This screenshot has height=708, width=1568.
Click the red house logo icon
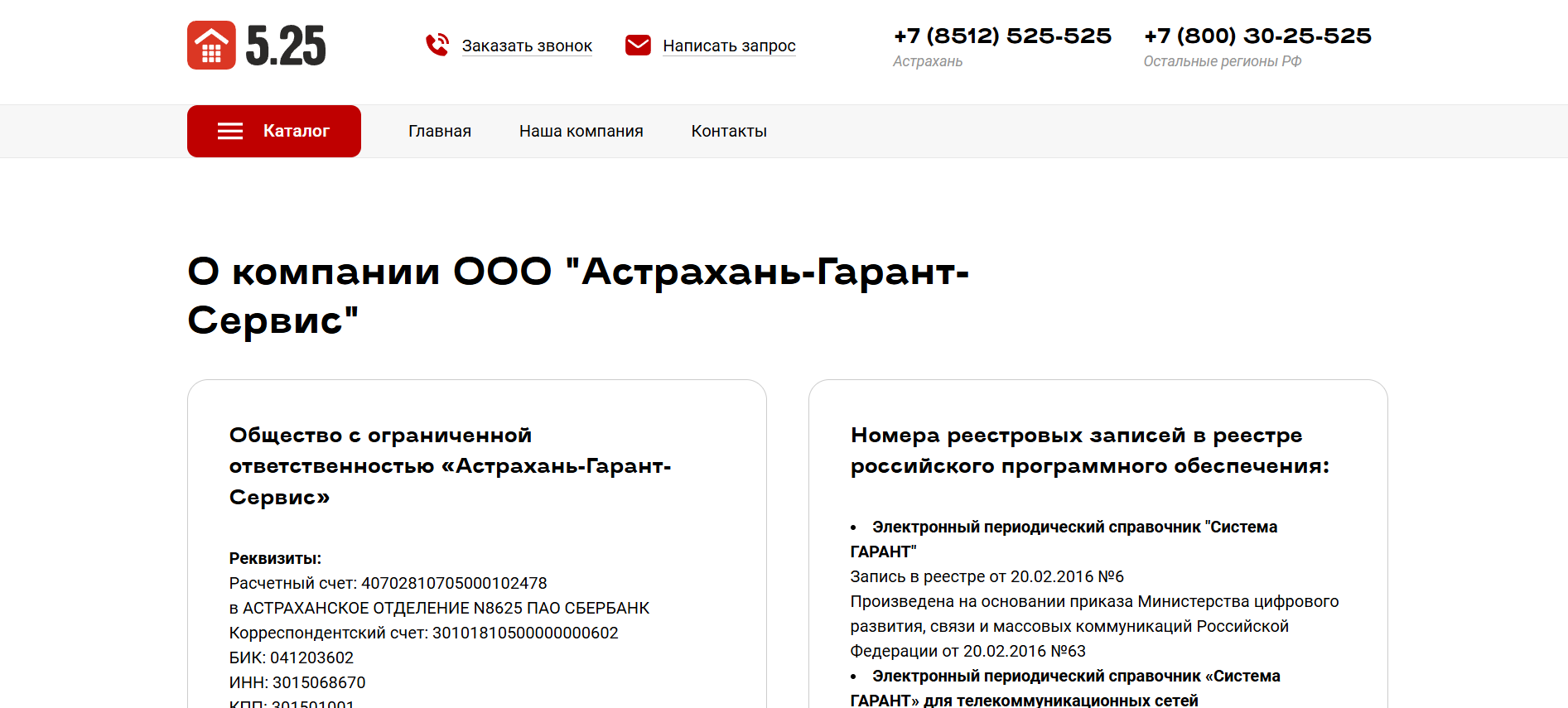(211, 46)
